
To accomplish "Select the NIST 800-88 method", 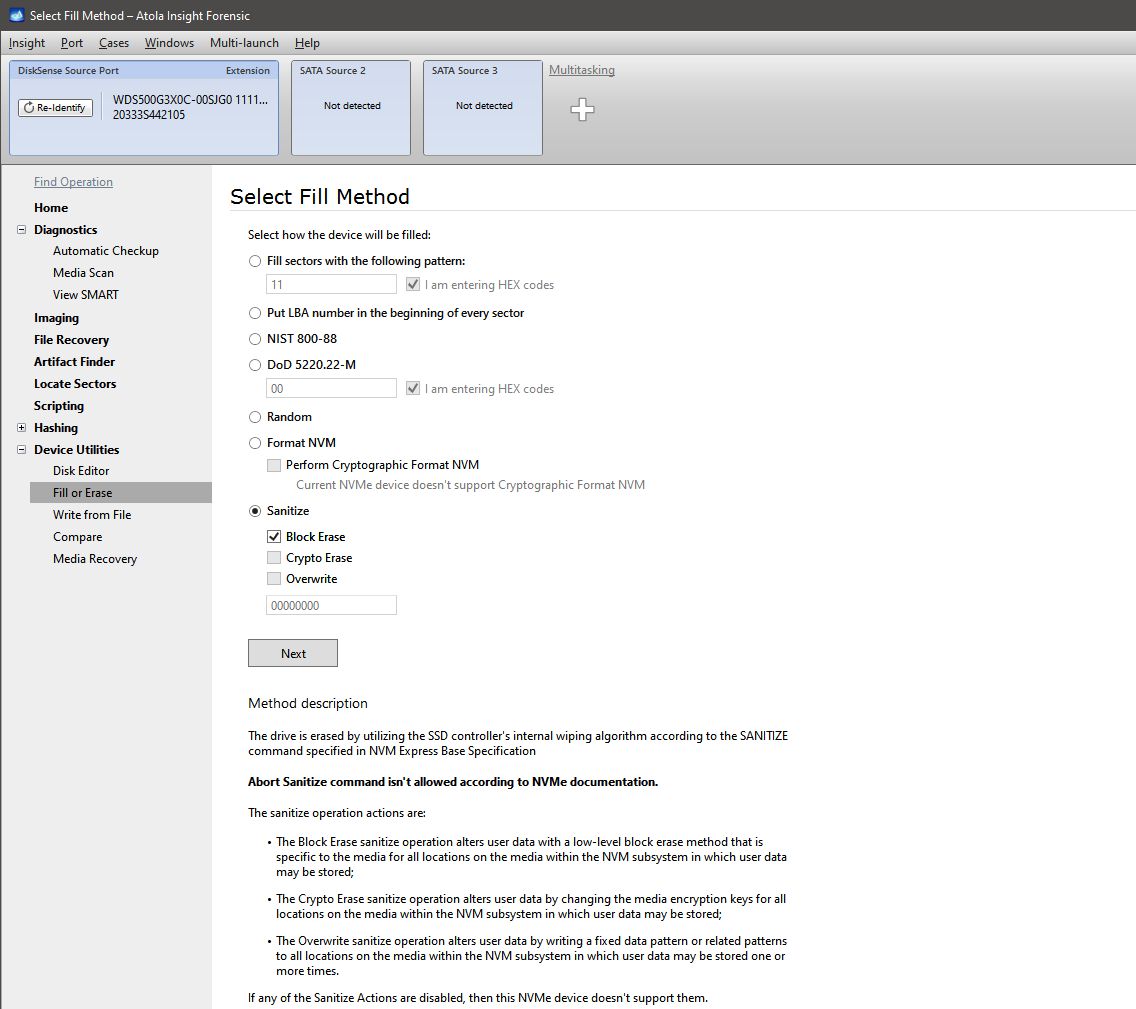I will 255,339.
